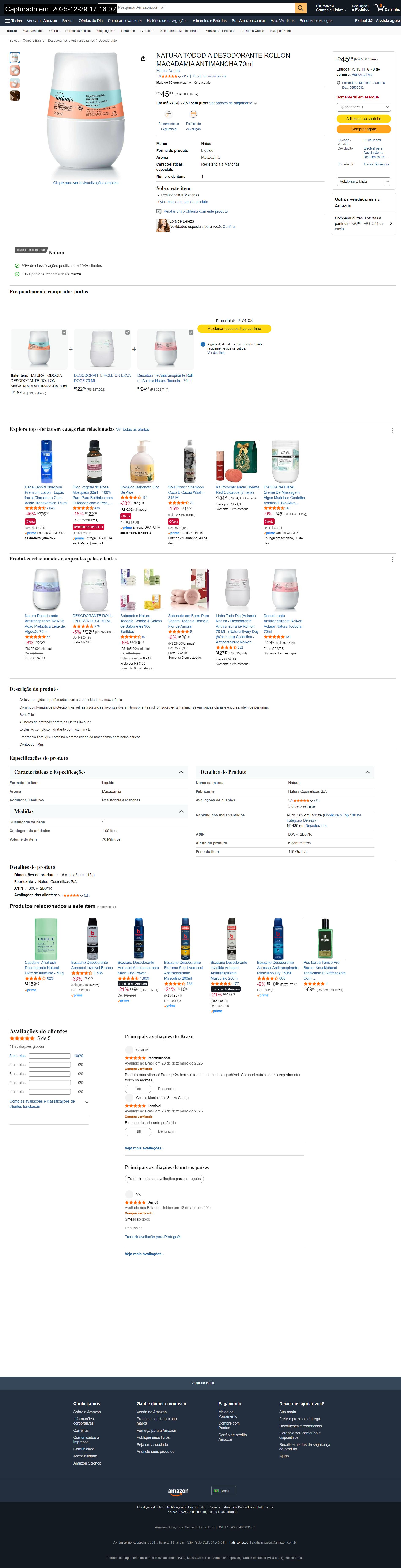Click the report problem speech-bubble icon
The height and width of the screenshot is (1568, 401).
click(159, 211)
